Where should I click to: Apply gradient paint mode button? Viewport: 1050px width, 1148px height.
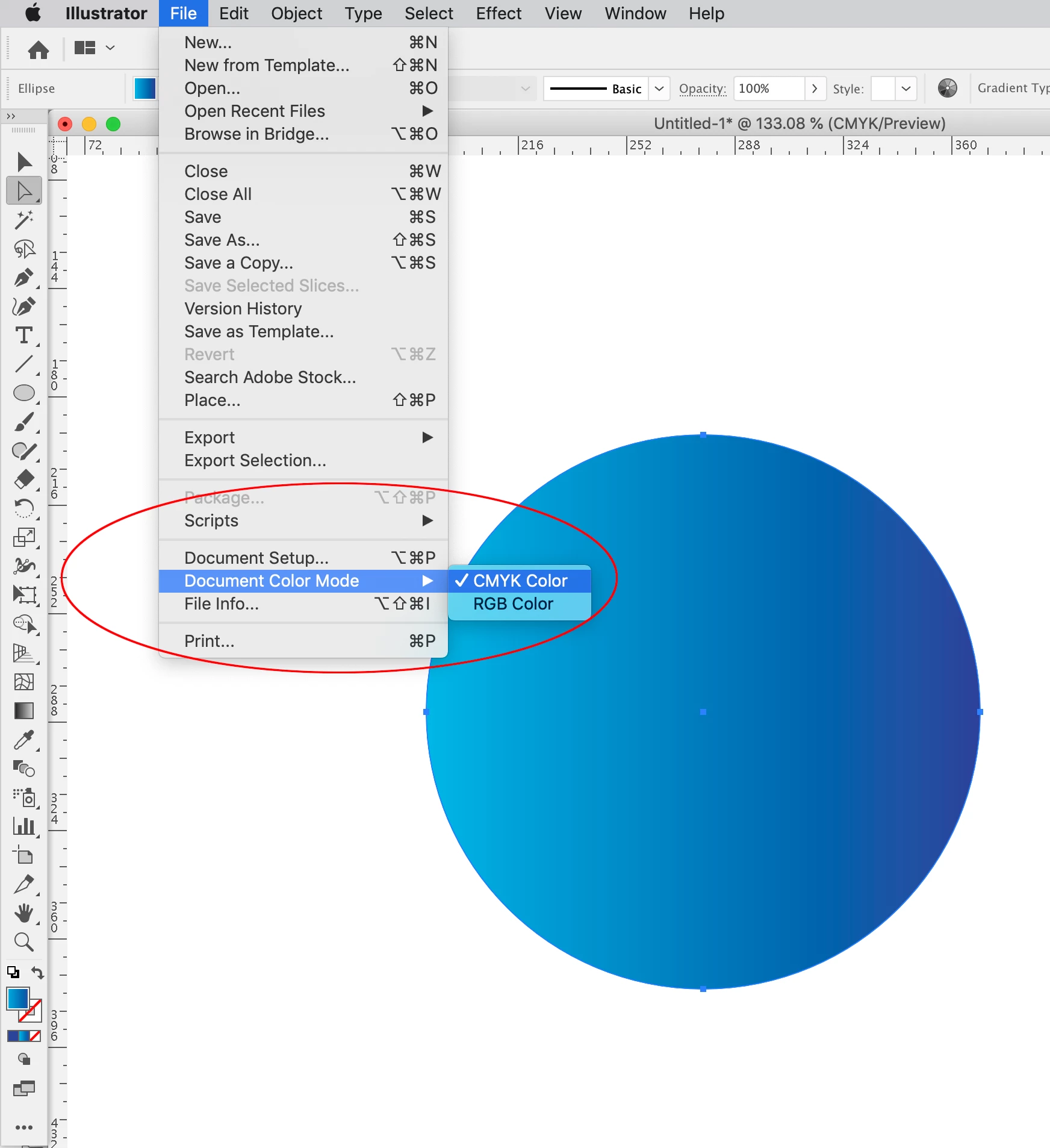click(x=24, y=1036)
